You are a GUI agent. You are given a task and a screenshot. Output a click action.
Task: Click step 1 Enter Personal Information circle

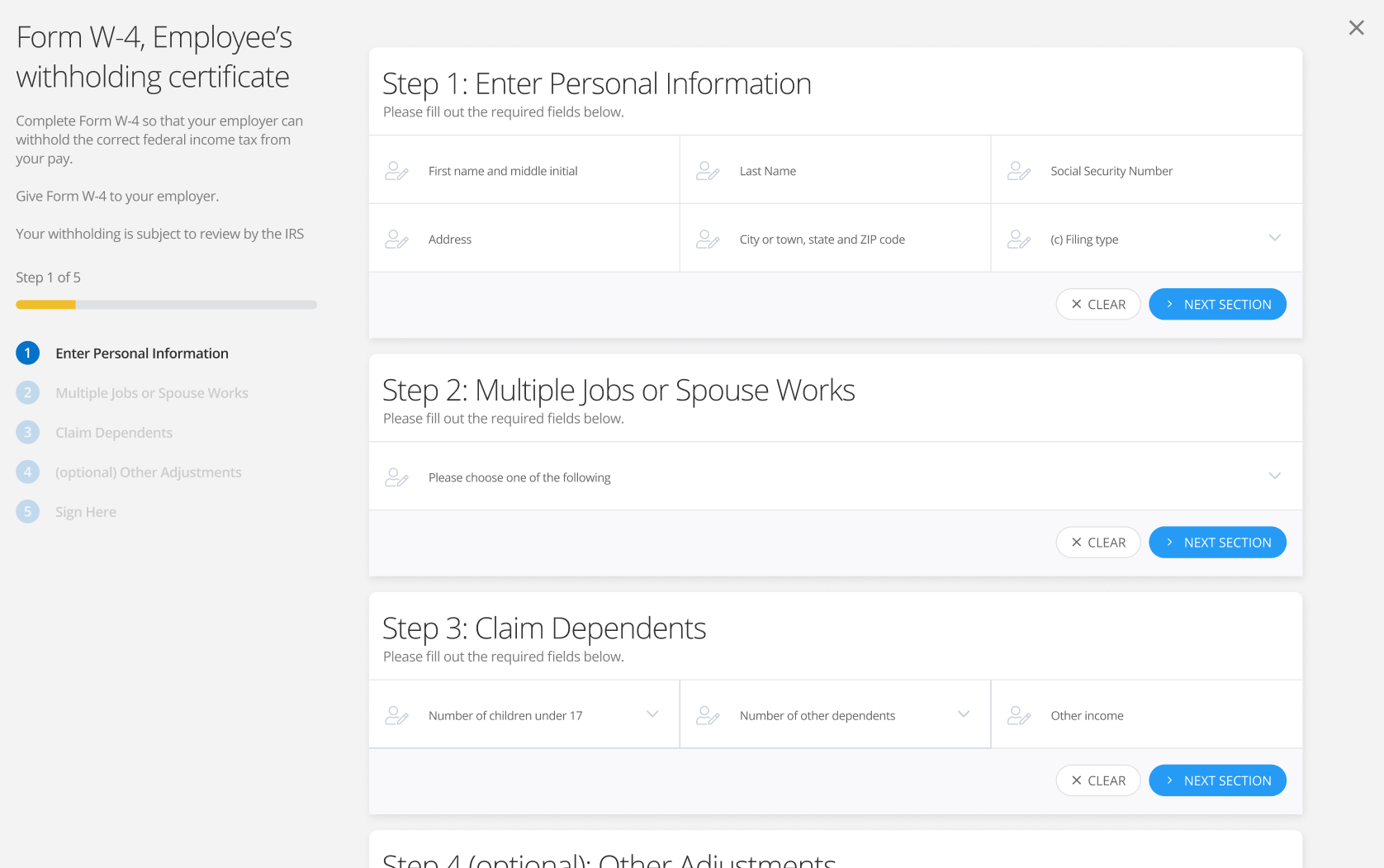pos(27,353)
